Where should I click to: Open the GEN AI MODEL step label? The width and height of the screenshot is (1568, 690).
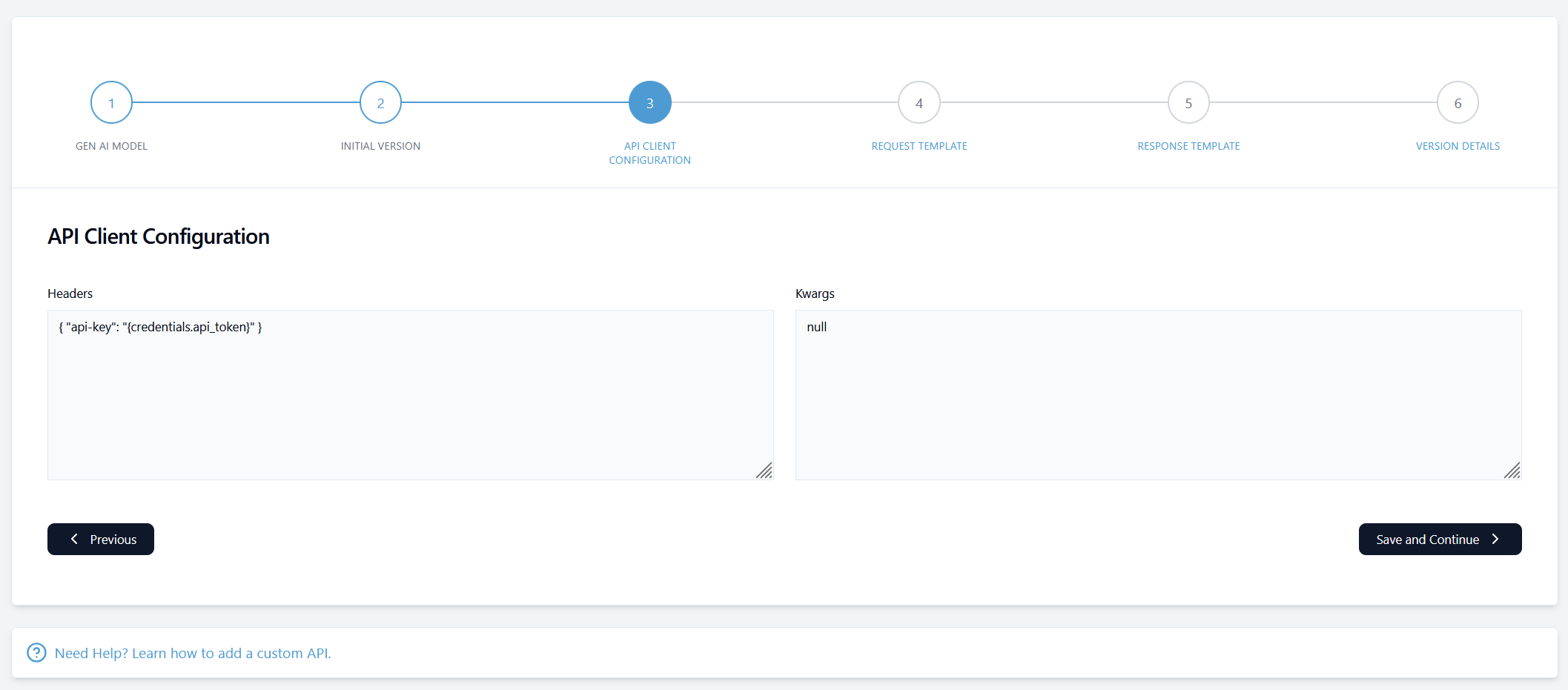(110, 145)
